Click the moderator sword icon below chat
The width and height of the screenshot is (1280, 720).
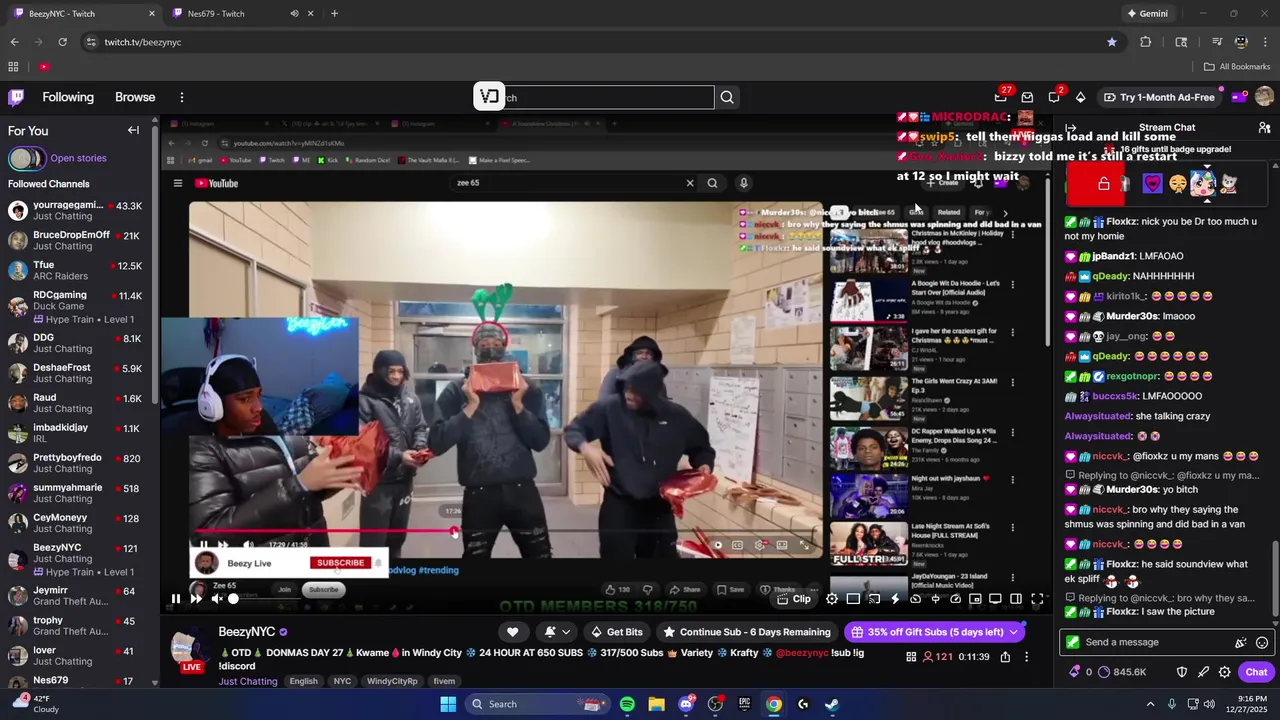pos(1203,672)
